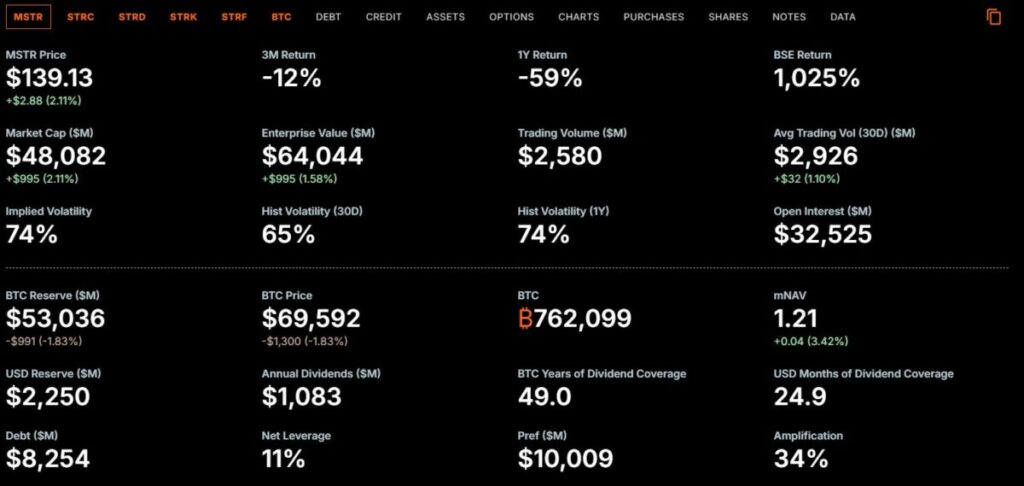1024x486 pixels.
Task: Open the CHARTS tab
Action: pyautogui.click(x=579, y=17)
